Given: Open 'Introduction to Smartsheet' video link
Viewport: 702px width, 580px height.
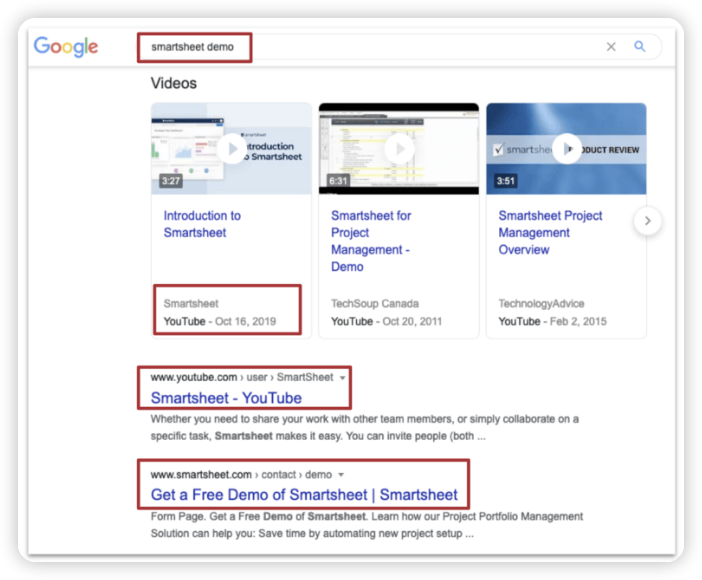Looking at the screenshot, I should tap(202, 224).
